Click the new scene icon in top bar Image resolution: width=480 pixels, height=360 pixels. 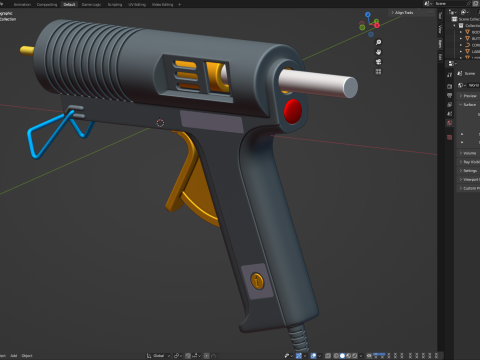(475, 4)
